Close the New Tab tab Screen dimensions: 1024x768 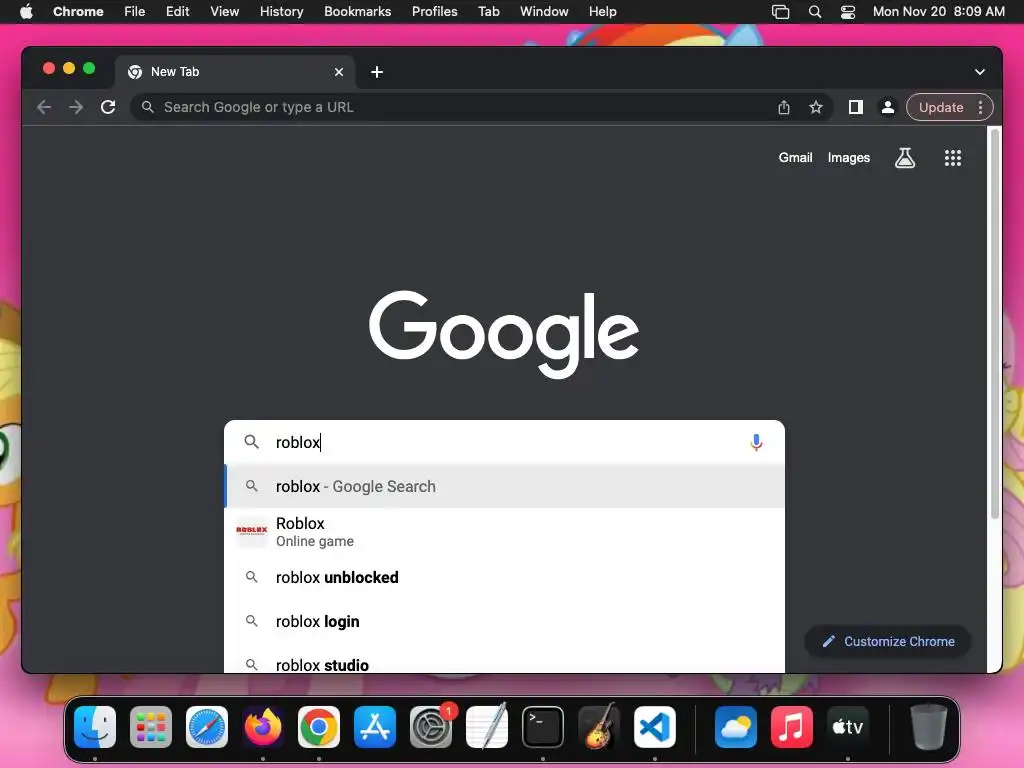[339, 72]
